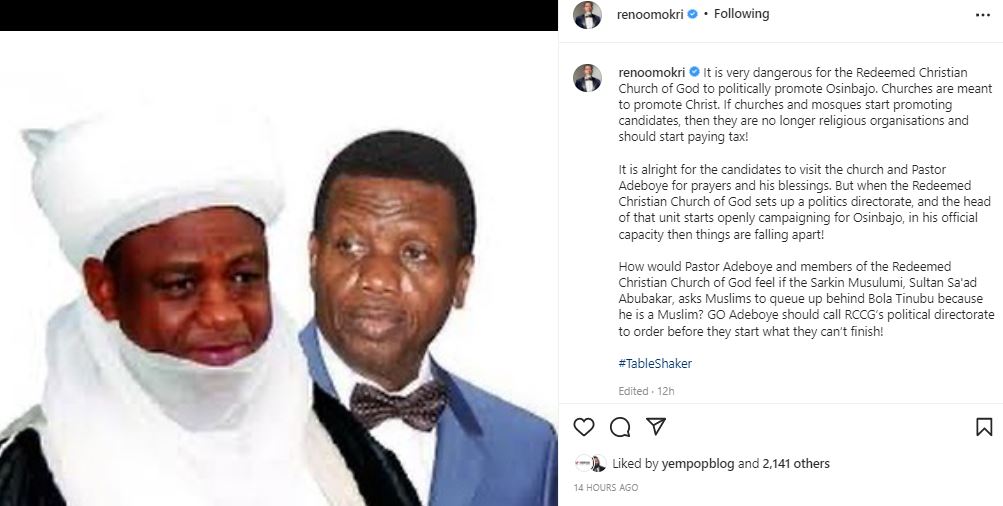
Task: Click the post image of two men
Action: pyautogui.click(x=278, y=268)
